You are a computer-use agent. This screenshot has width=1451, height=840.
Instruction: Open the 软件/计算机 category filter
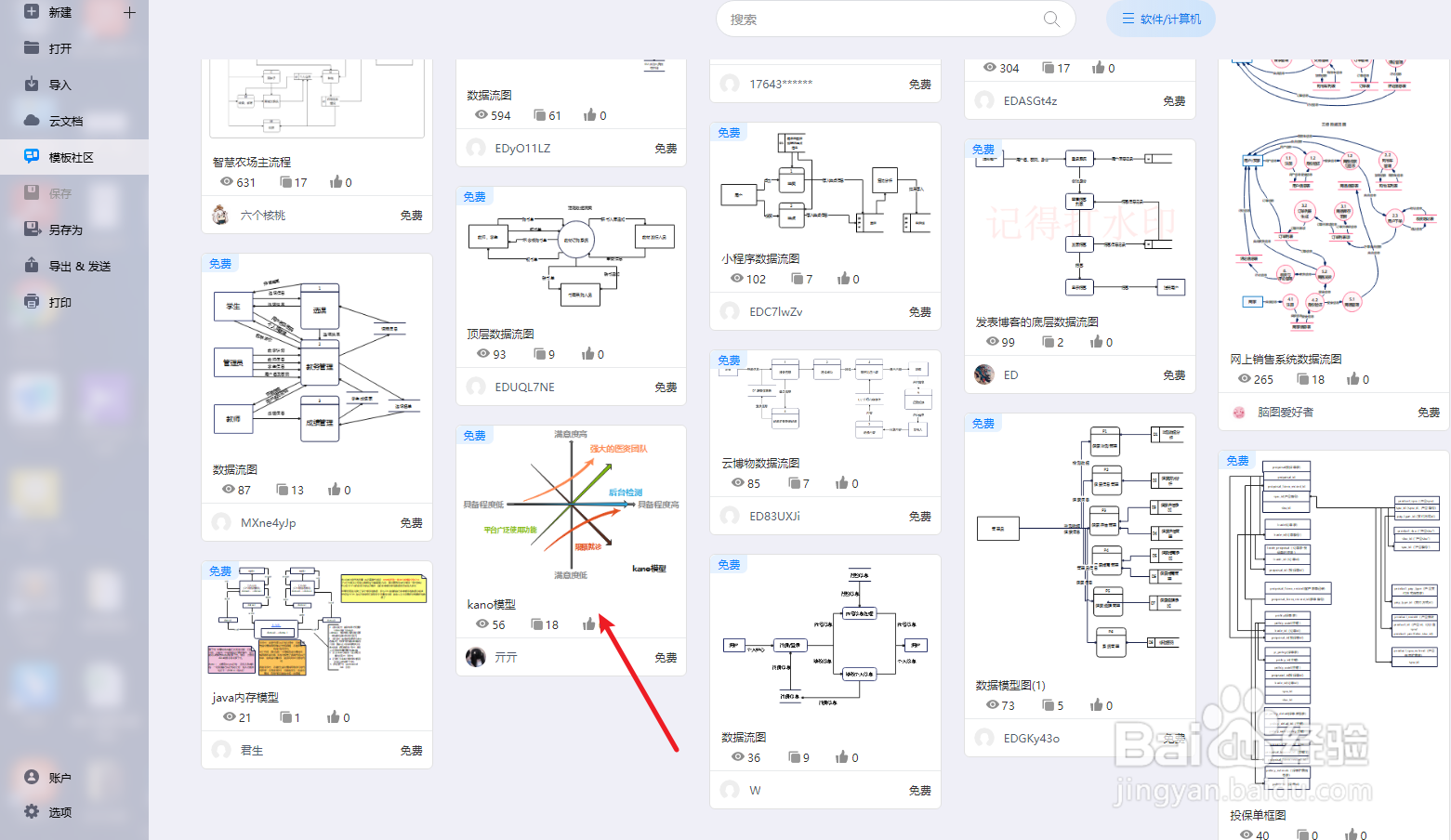pyautogui.click(x=1159, y=19)
